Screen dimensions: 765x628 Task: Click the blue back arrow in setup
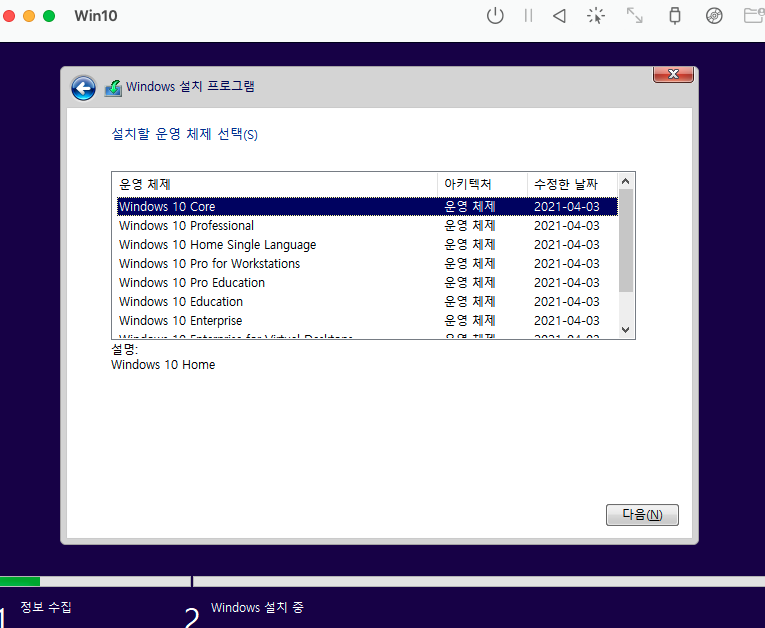83,88
